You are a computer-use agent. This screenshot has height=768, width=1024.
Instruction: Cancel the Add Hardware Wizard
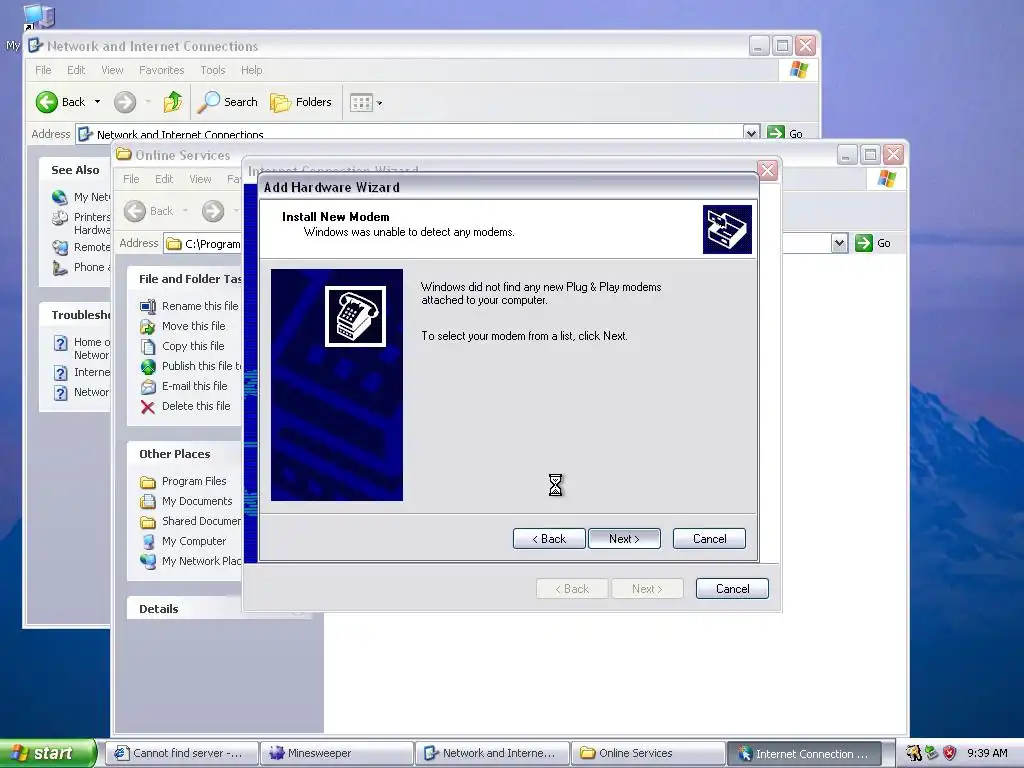(x=709, y=539)
